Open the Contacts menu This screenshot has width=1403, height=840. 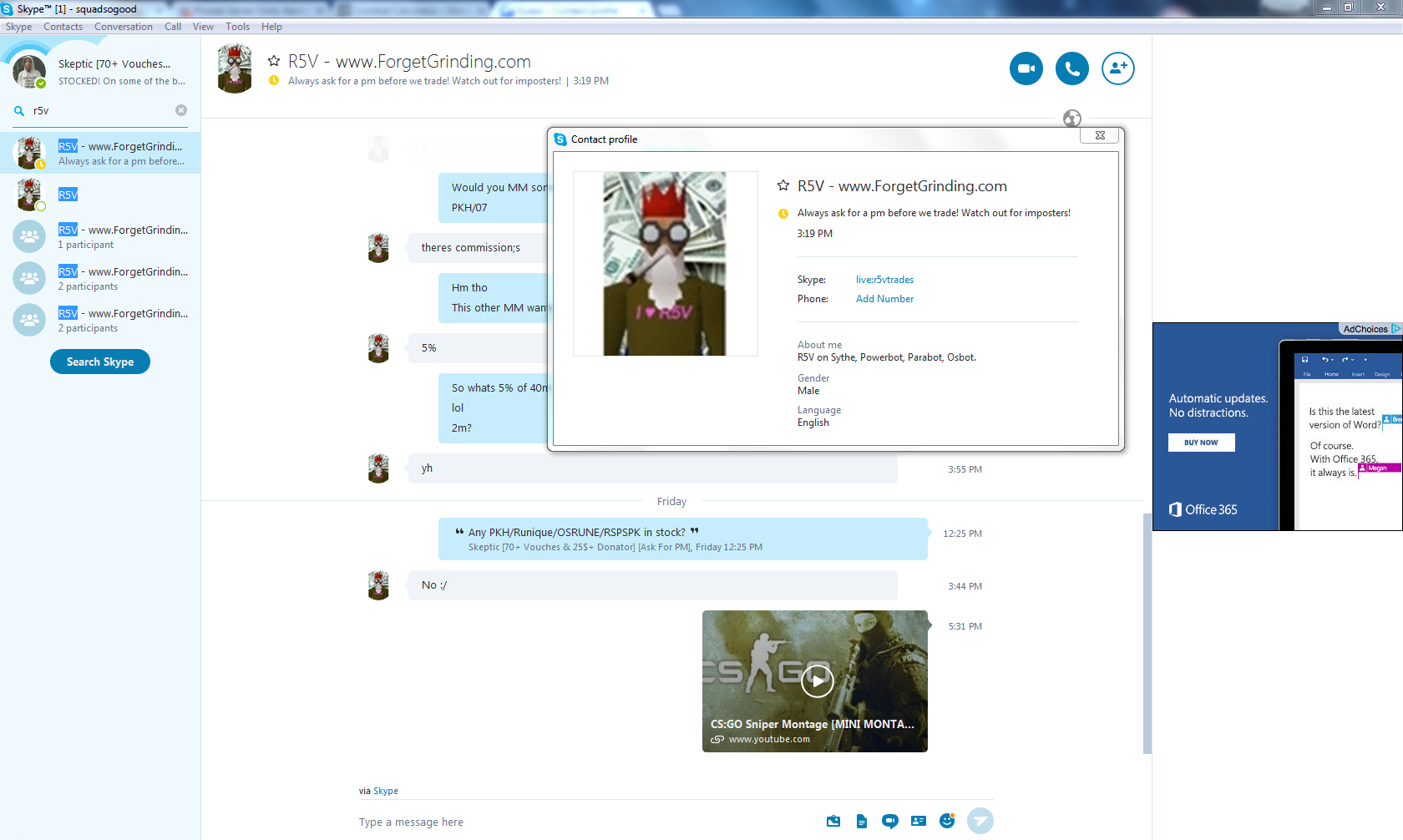pyautogui.click(x=63, y=27)
